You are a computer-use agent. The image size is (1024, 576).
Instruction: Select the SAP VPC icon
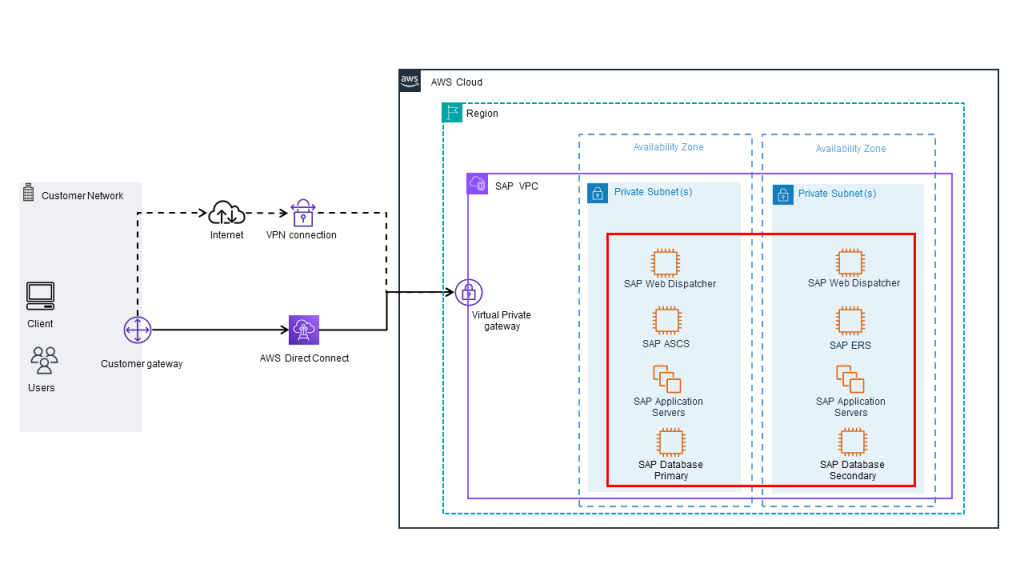point(477,184)
